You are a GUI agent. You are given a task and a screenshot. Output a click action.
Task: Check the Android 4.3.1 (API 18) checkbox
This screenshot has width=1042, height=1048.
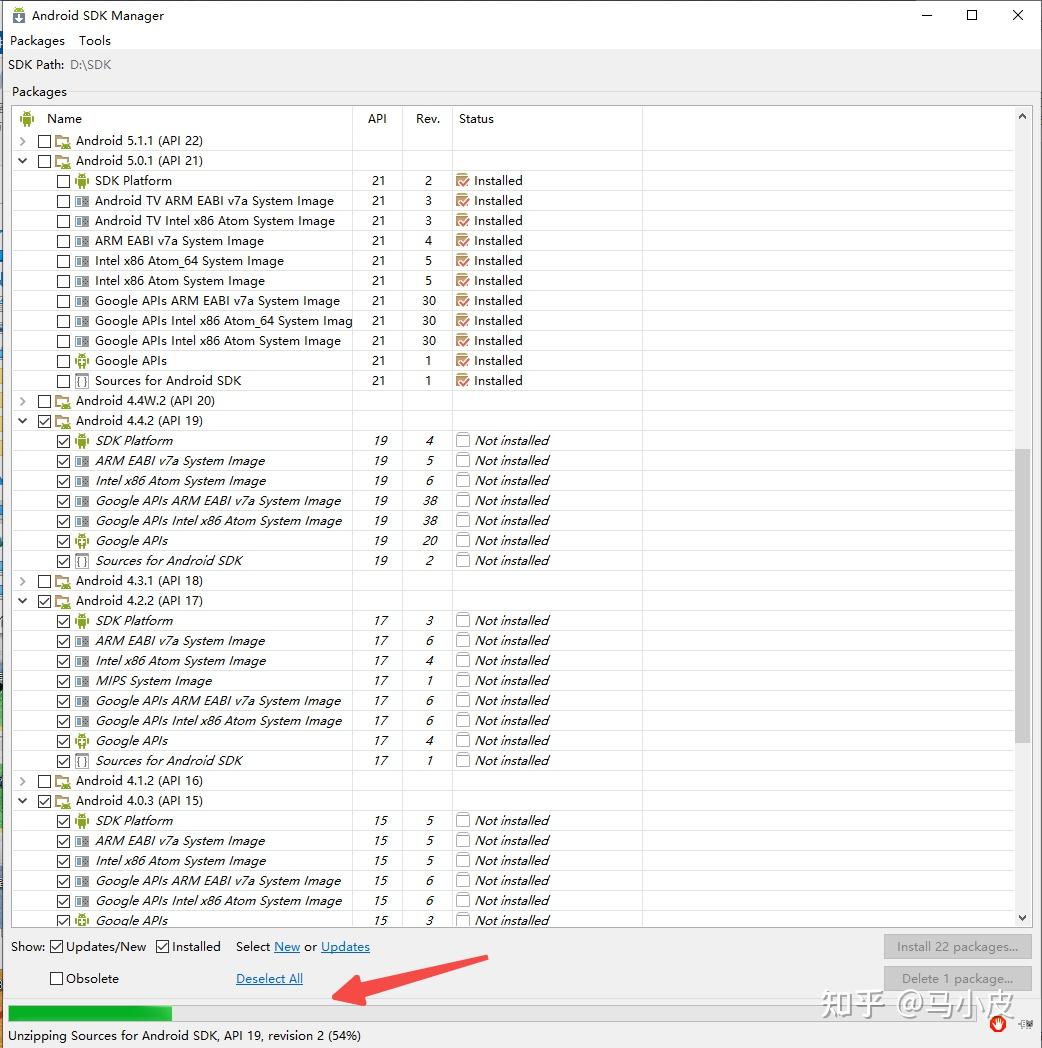coord(44,581)
